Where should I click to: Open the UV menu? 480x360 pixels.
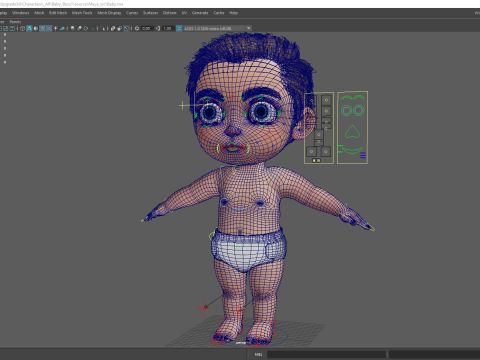pos(184,13)
